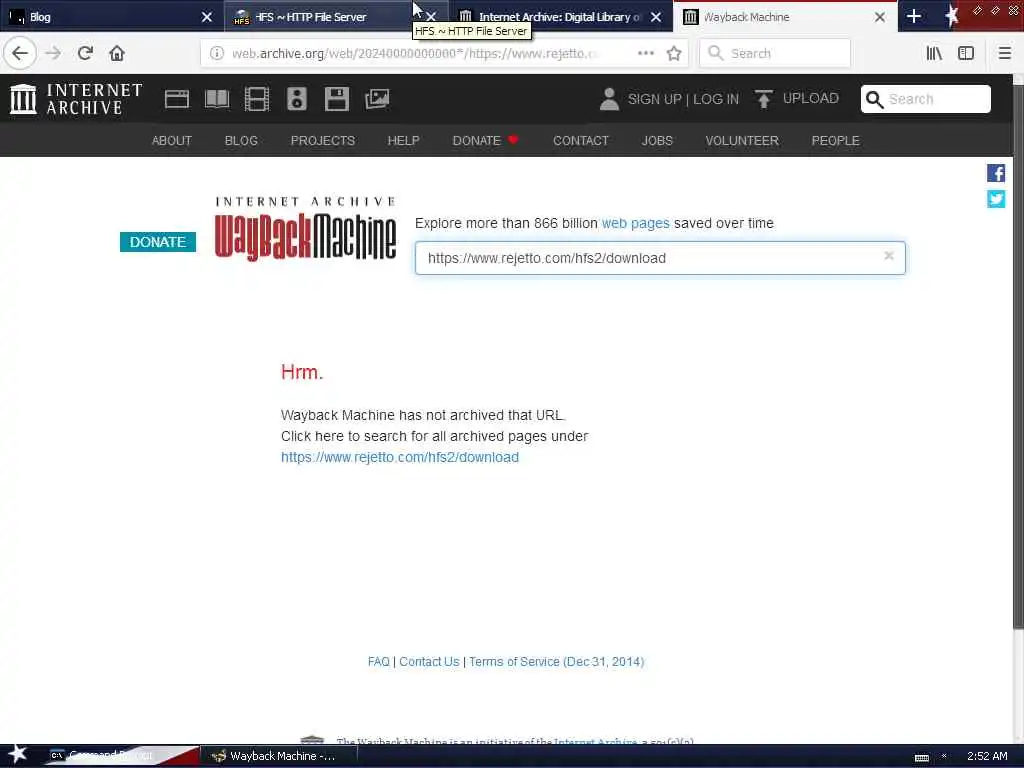The image size is (1024, 768).
Task: Click the taskbar keyboard tray icon
Action: 921,758
